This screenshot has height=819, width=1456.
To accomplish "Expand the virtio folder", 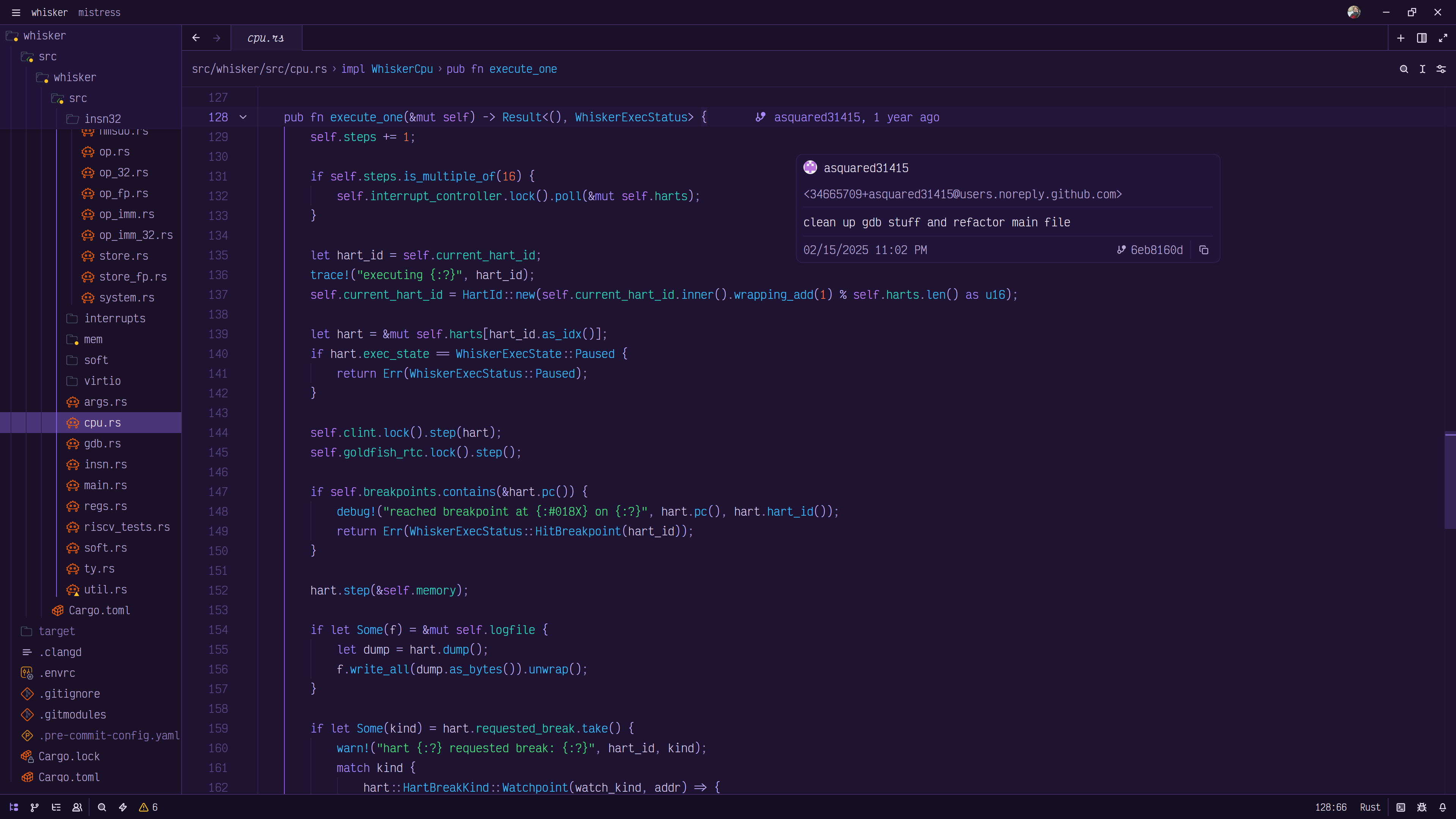I will click(91, 381).
